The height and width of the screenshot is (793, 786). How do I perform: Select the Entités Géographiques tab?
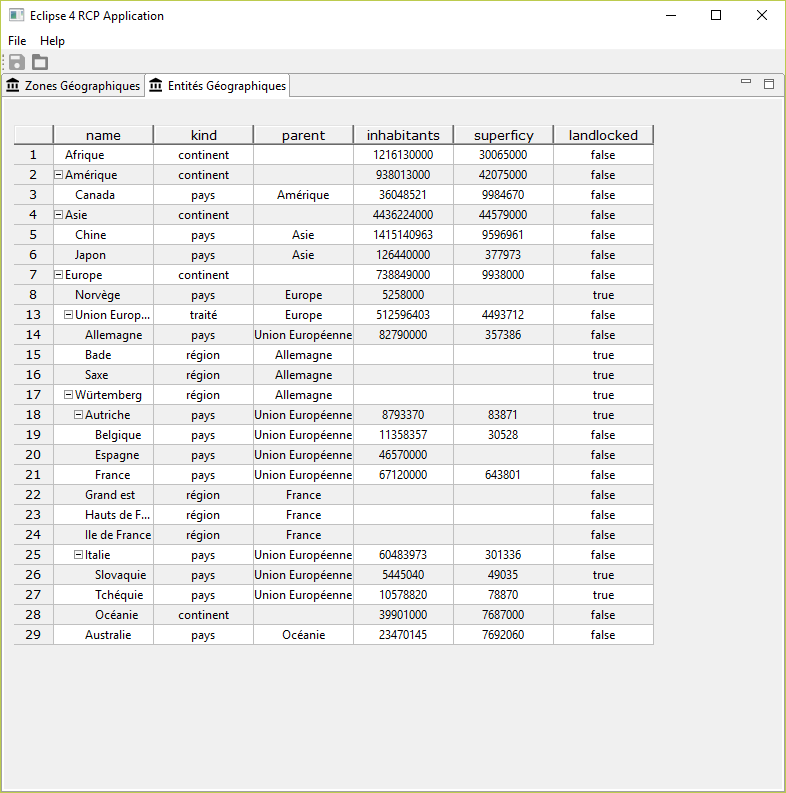(x=217, y=85)
